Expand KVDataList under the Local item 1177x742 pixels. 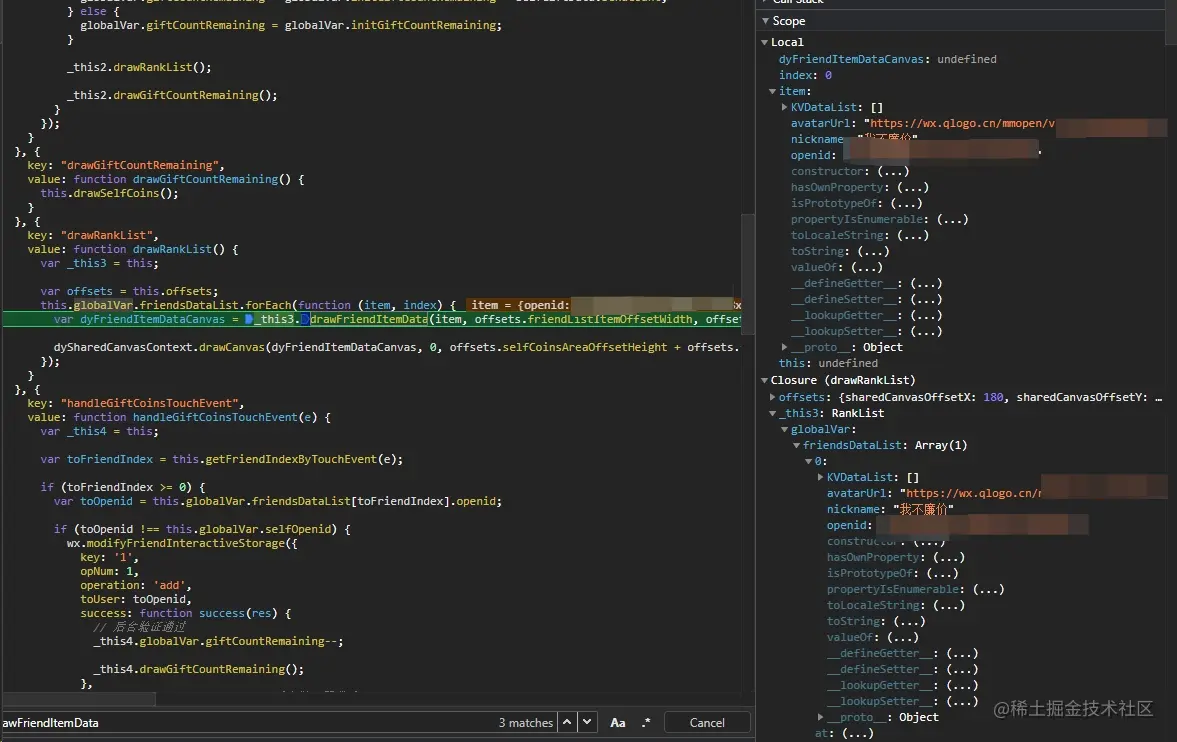pos(784,107)
